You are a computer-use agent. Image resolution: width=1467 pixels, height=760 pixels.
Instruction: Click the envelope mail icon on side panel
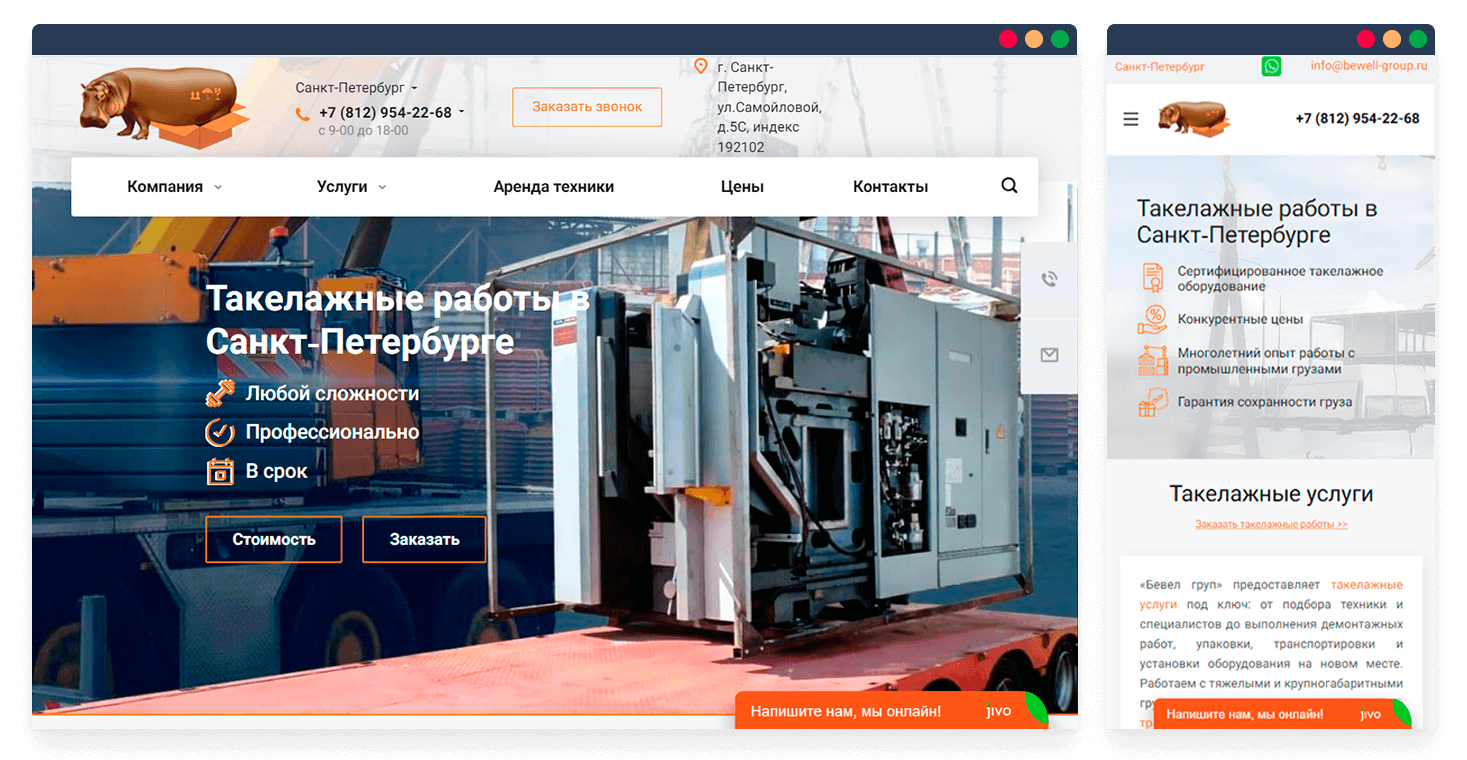click(1049, 355)
